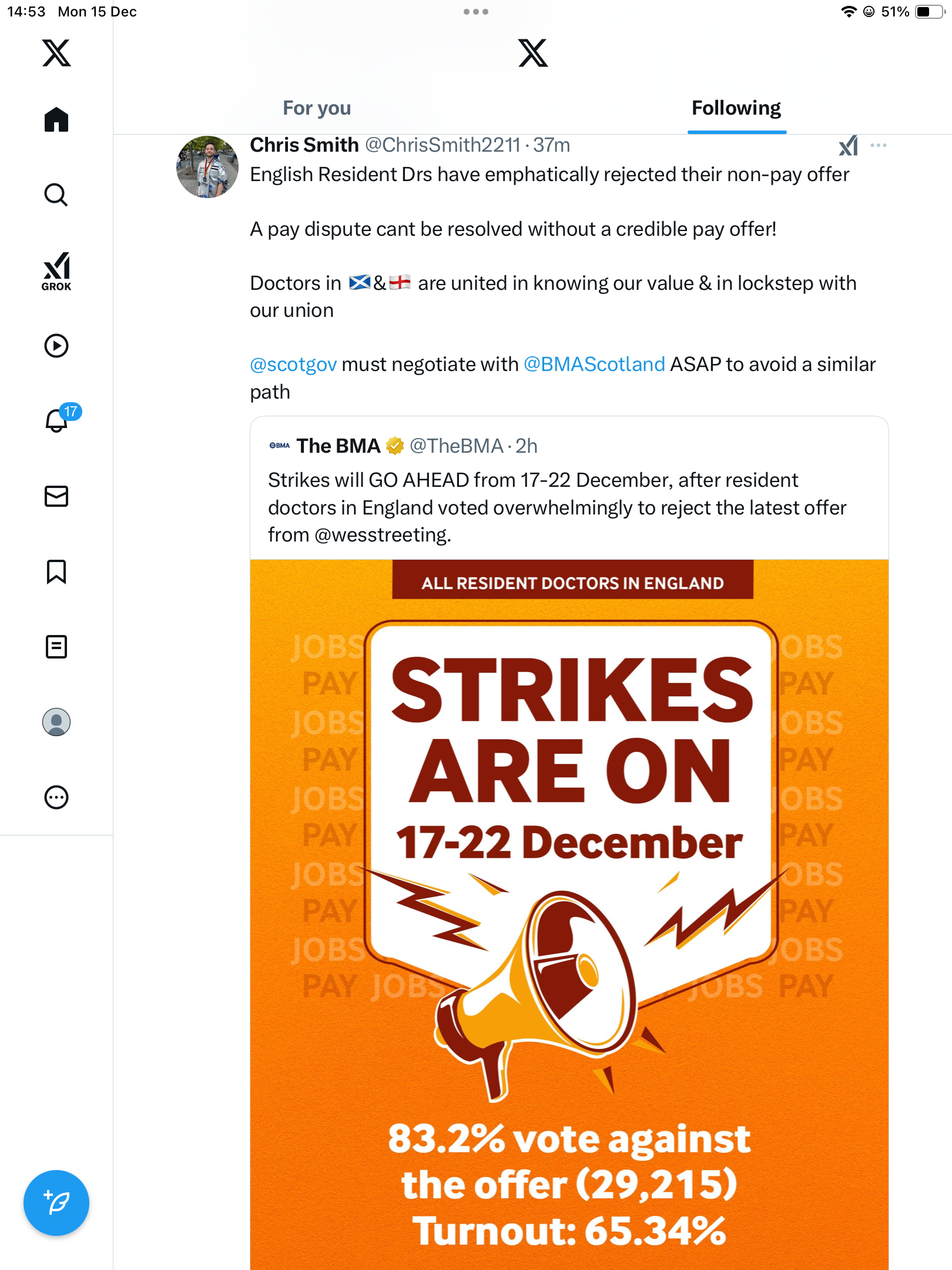Open the Profile avatar icon in sidebar

[x=56, y=722]
